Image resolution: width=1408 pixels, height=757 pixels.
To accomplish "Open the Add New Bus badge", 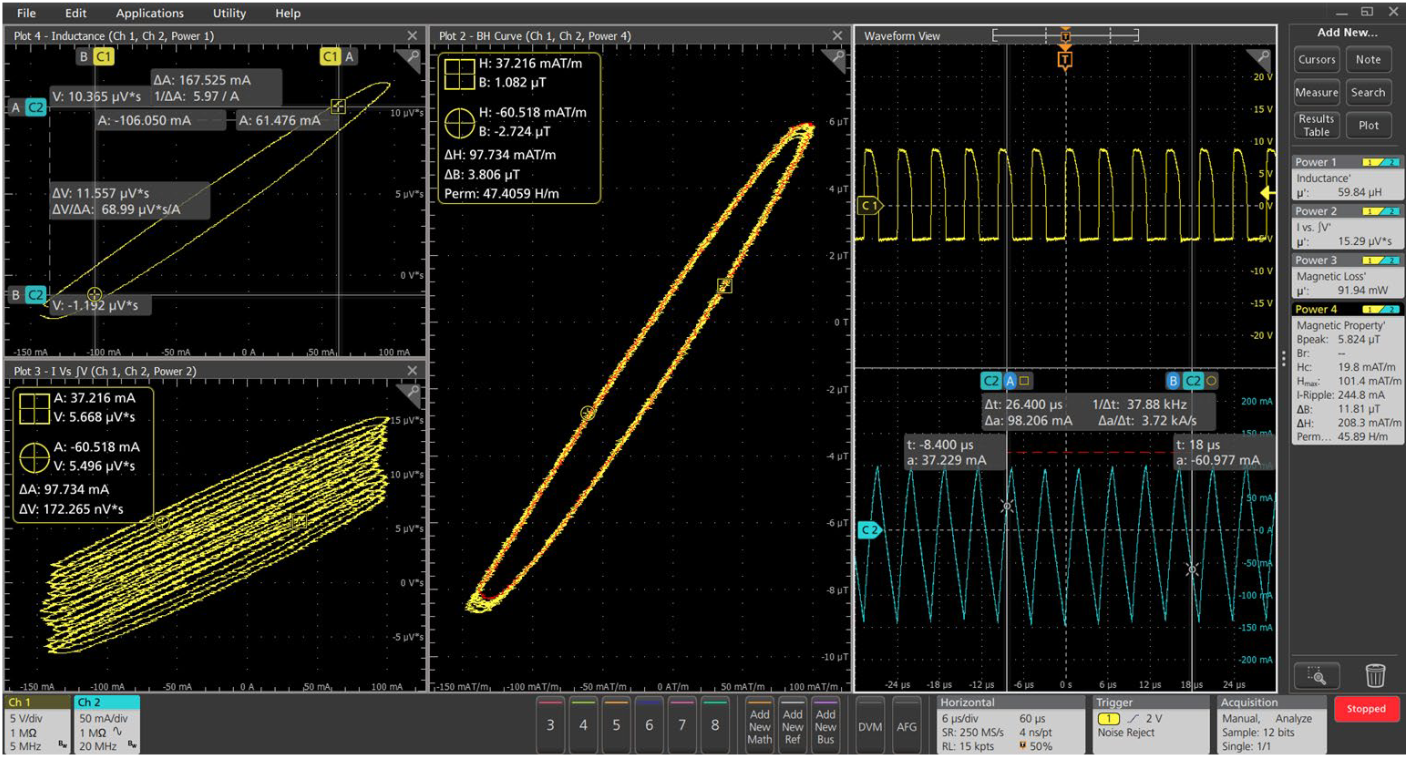I will 826,725.
